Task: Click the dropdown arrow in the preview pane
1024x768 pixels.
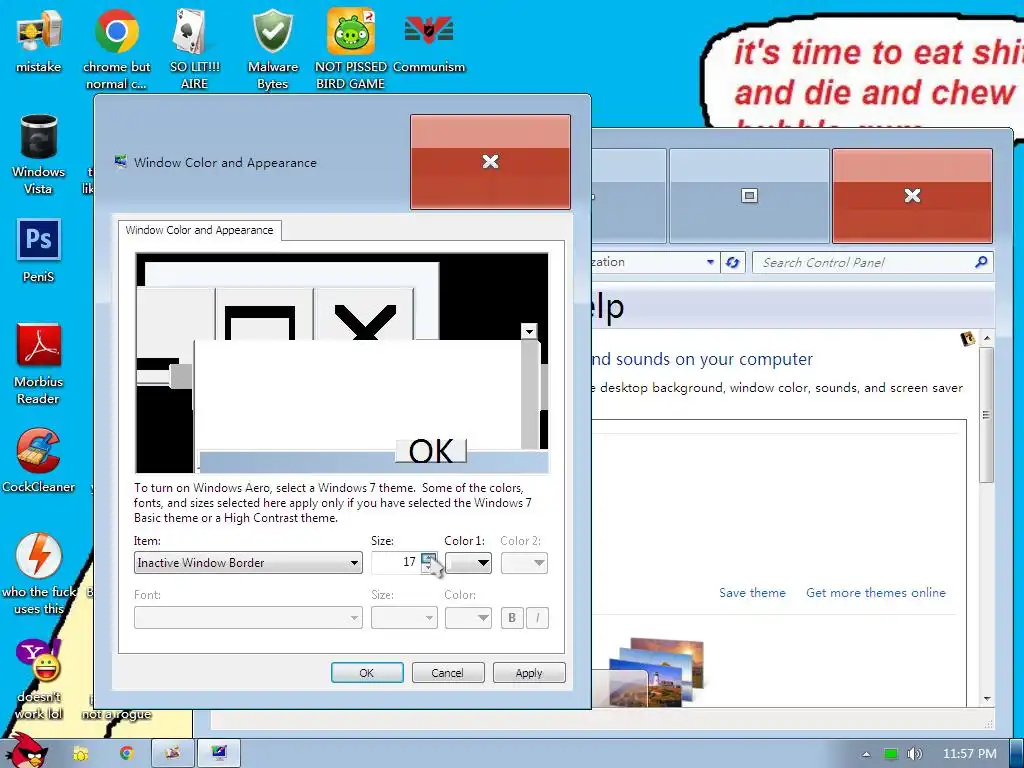Action: 529,331
